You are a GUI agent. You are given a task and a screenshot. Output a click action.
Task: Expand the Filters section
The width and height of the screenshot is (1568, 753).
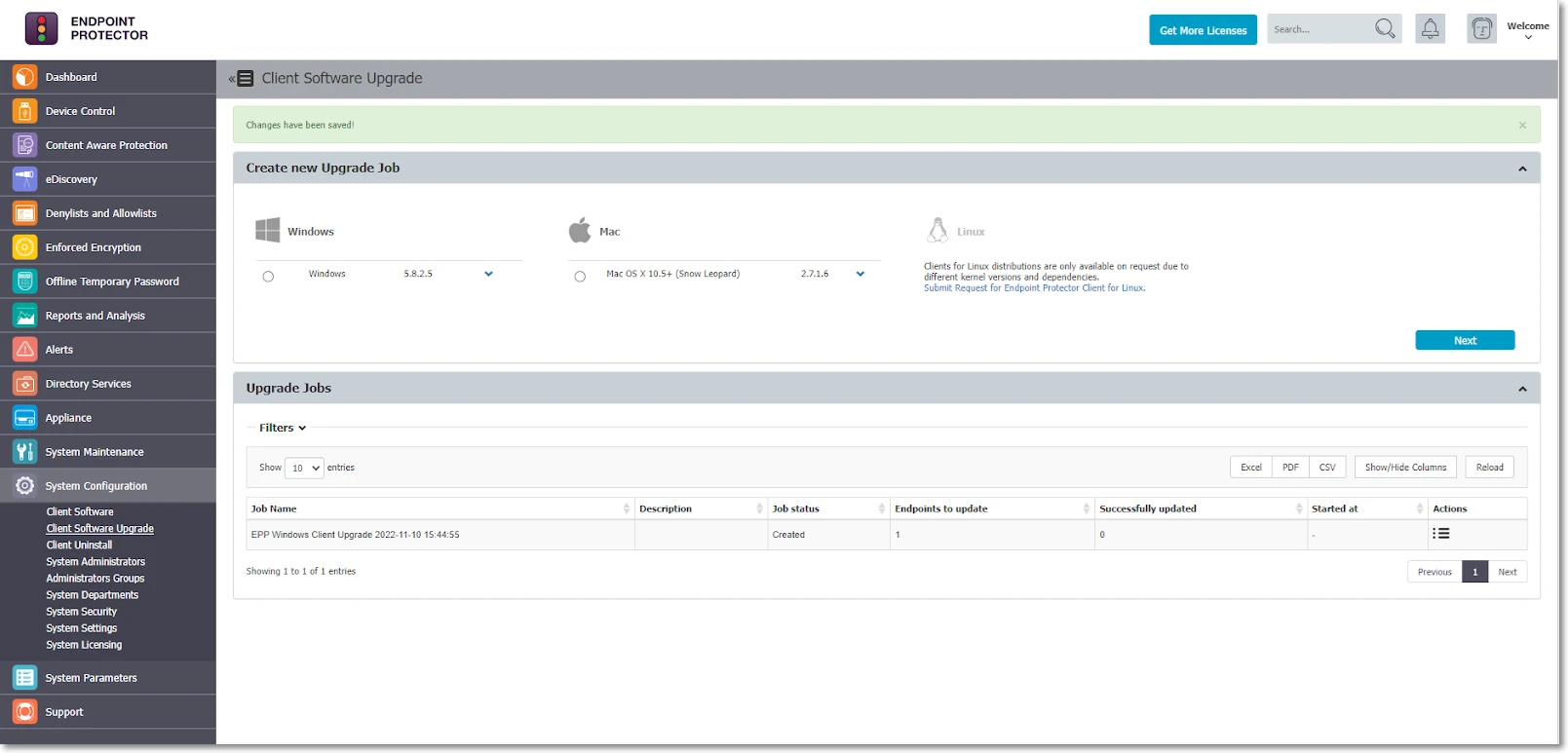click(283, 428)
